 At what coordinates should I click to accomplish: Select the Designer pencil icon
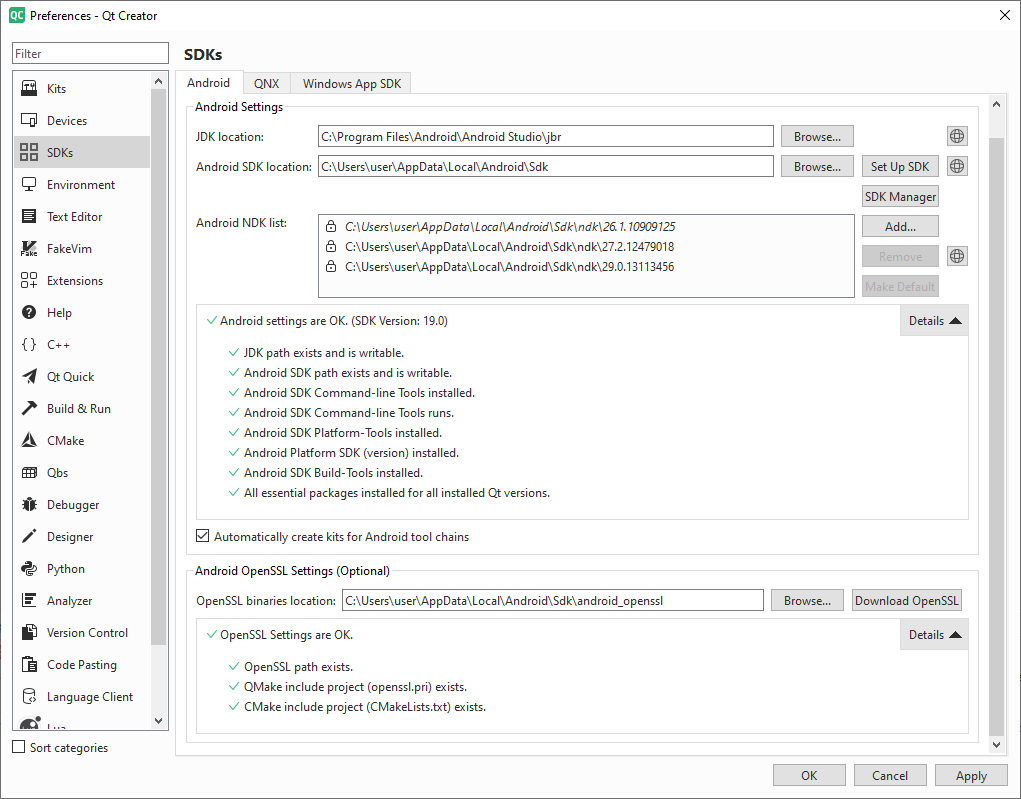click(29, 536)
